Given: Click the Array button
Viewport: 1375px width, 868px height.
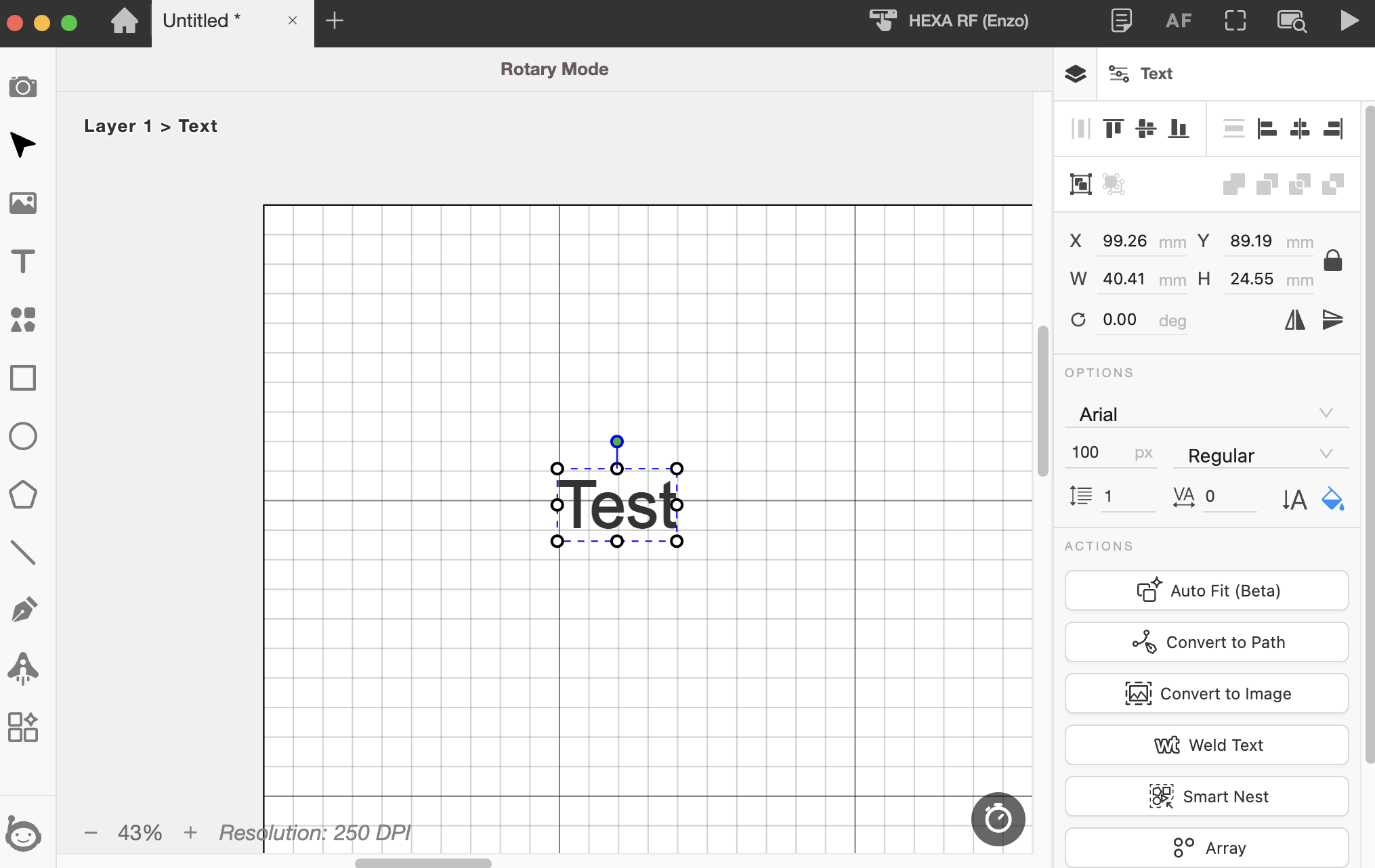Looking at the screenshot, I should (1207, 848).
